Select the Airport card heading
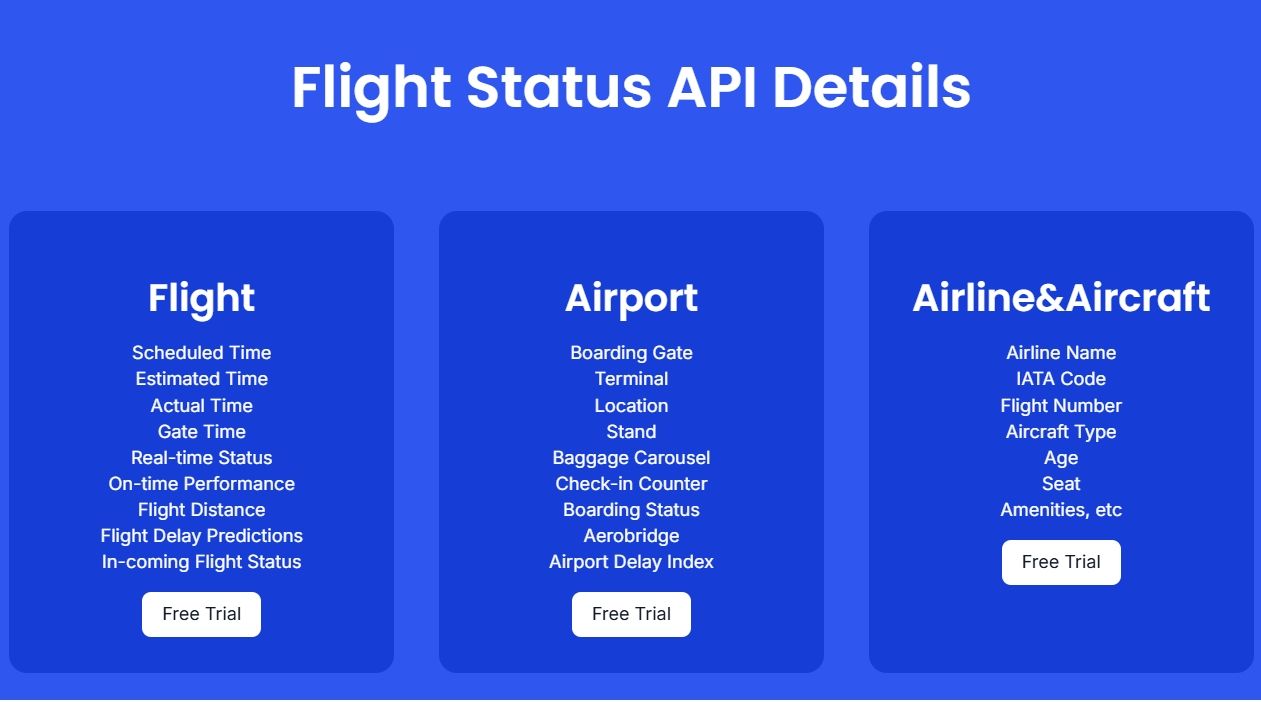The height and width of the screenshot is (702, 1261). (631, 298)
